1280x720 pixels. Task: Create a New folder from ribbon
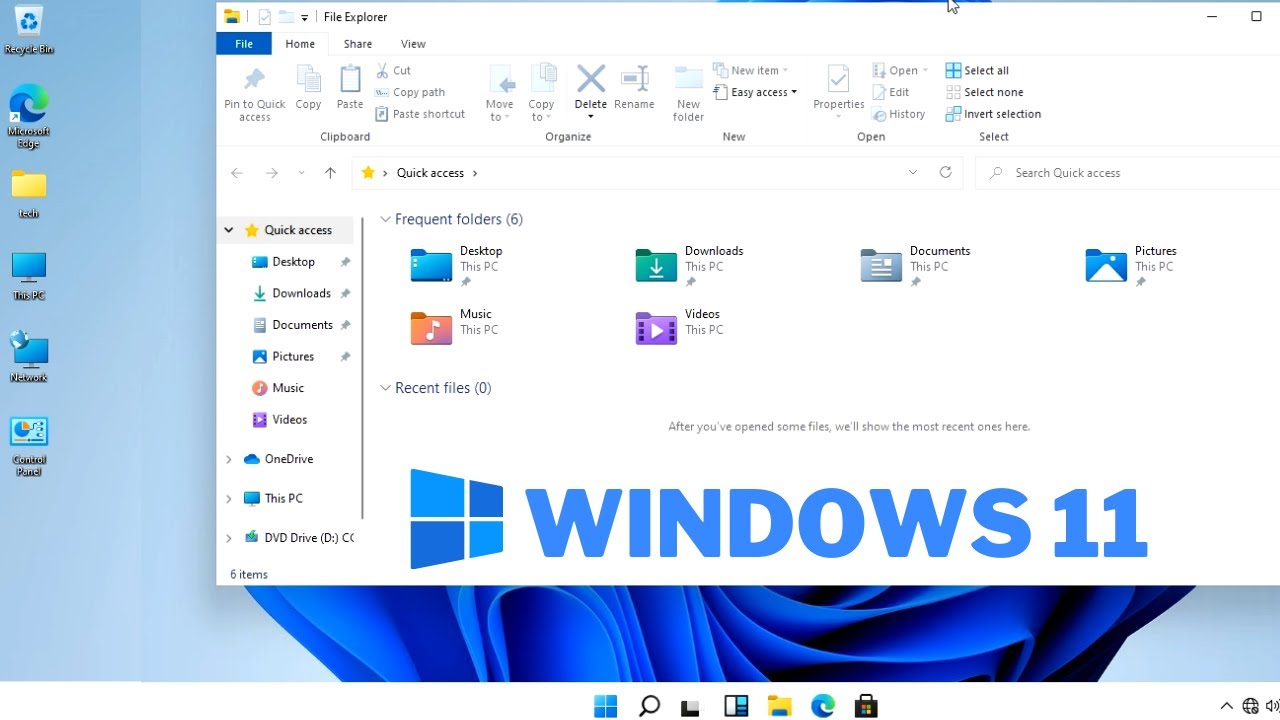point(688,93)
